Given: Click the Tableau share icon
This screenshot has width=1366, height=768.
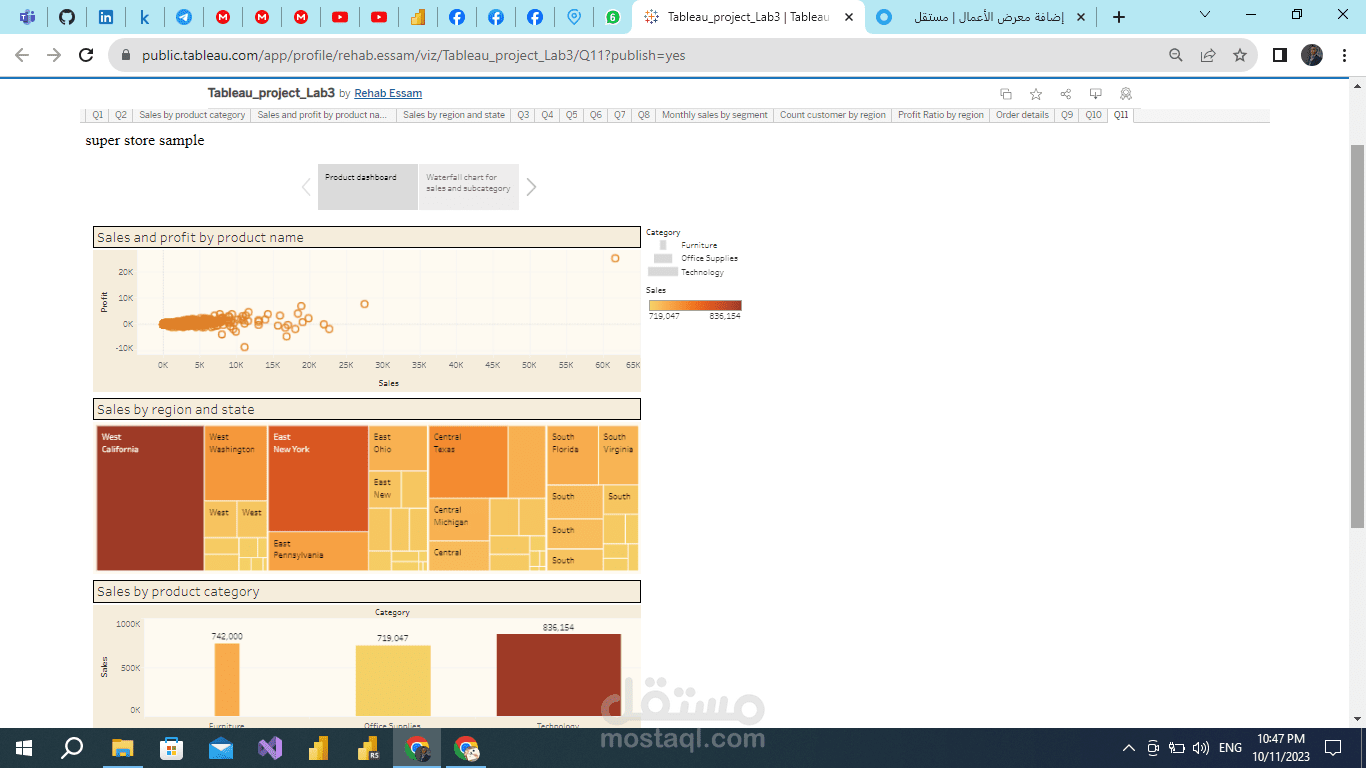Looking at the screenshot, I should tap(1066, 94).
